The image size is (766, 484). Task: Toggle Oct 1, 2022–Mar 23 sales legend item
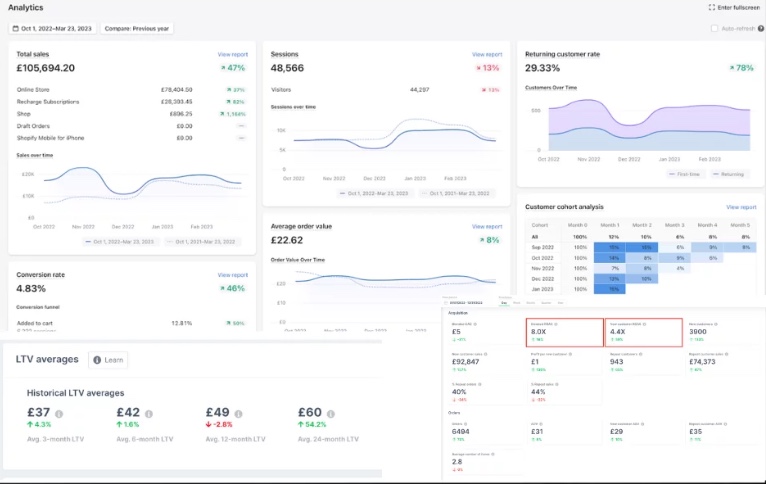[x=121, y=241]
